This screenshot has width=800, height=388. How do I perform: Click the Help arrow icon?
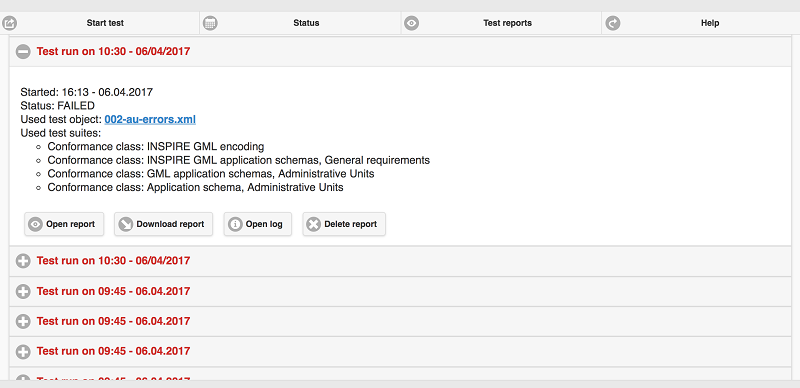point(613,23)
